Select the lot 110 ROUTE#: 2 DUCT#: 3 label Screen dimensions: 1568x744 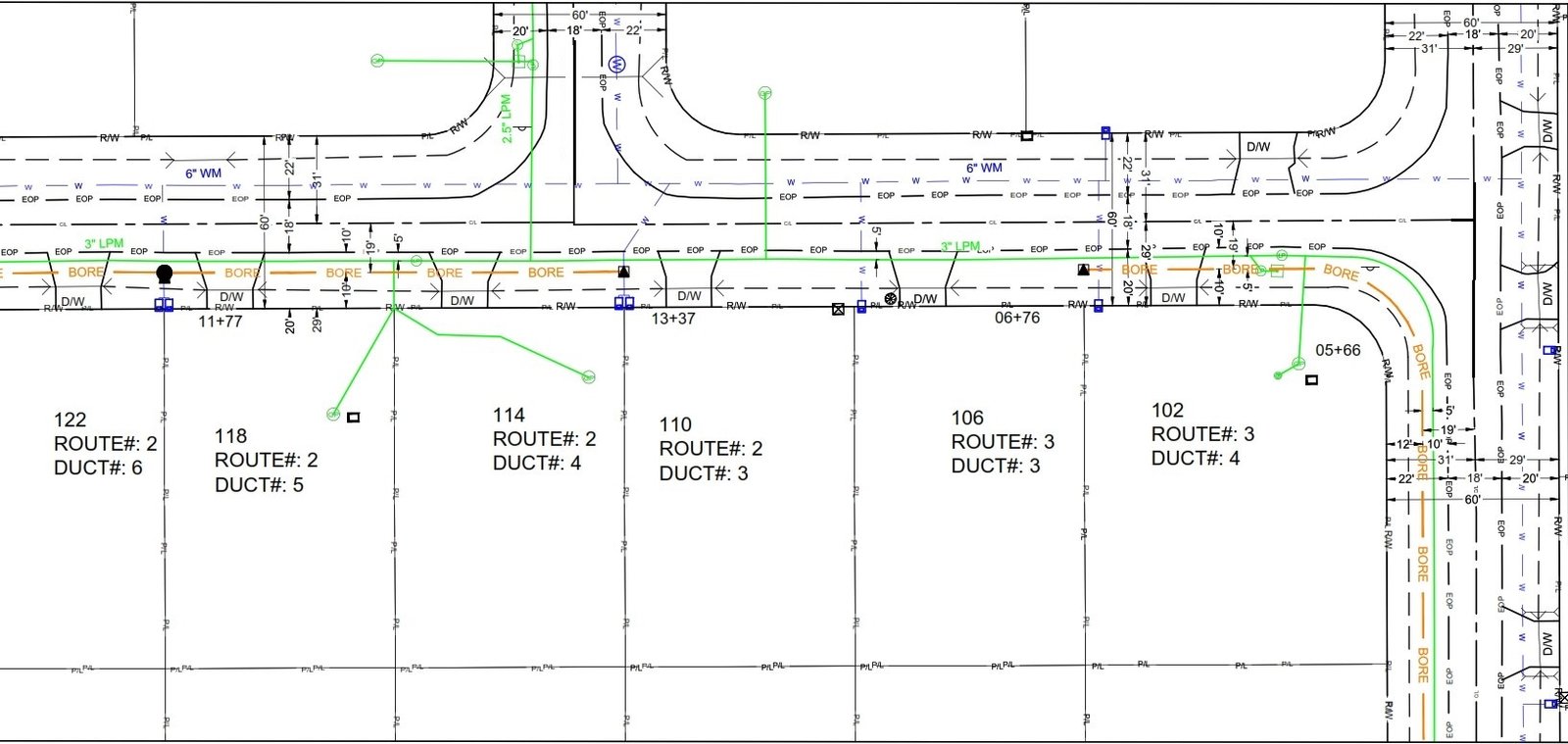tap(710, 449)
